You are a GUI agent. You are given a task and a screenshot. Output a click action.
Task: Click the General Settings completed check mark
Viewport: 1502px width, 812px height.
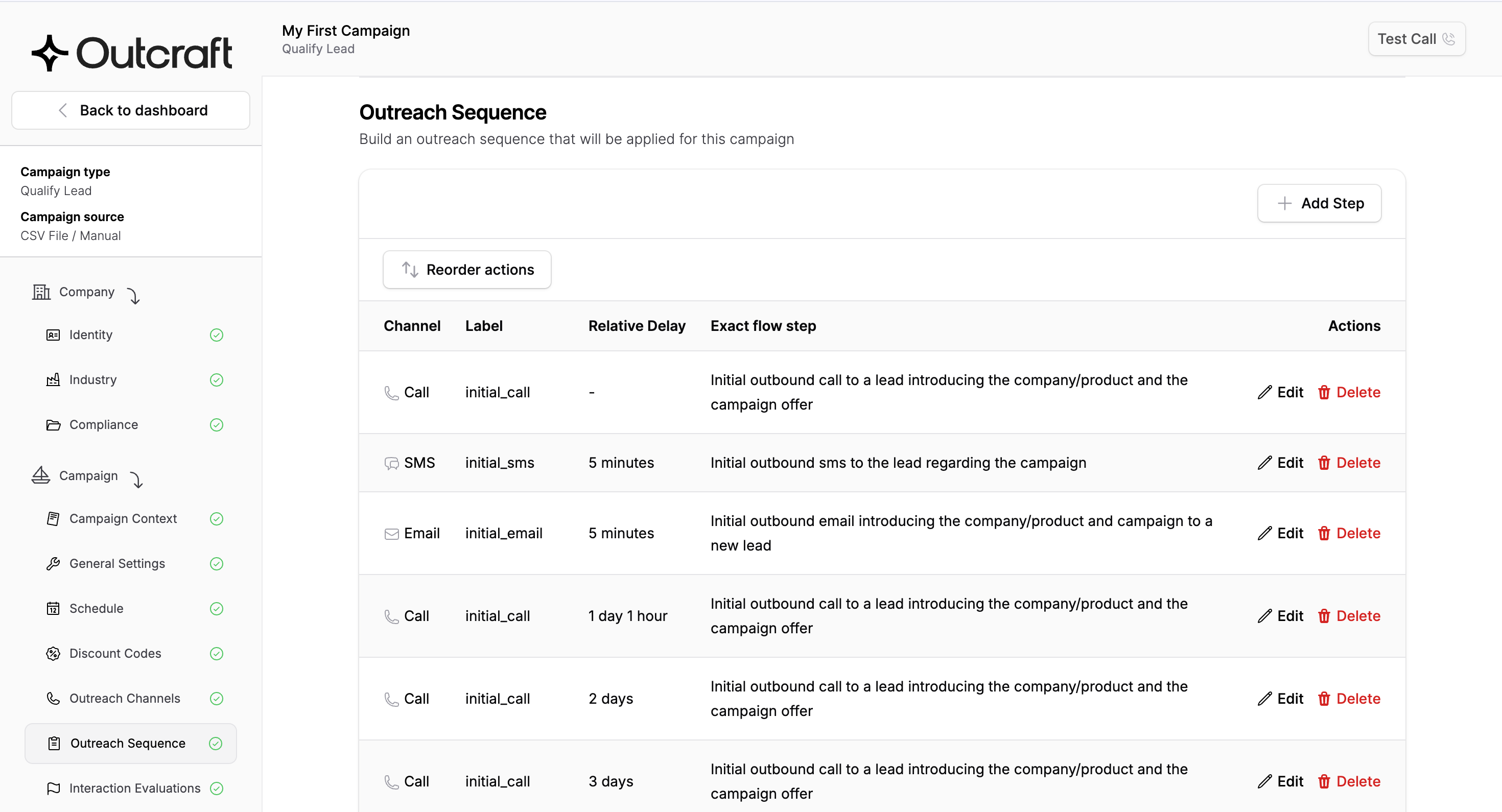[216, 563]
